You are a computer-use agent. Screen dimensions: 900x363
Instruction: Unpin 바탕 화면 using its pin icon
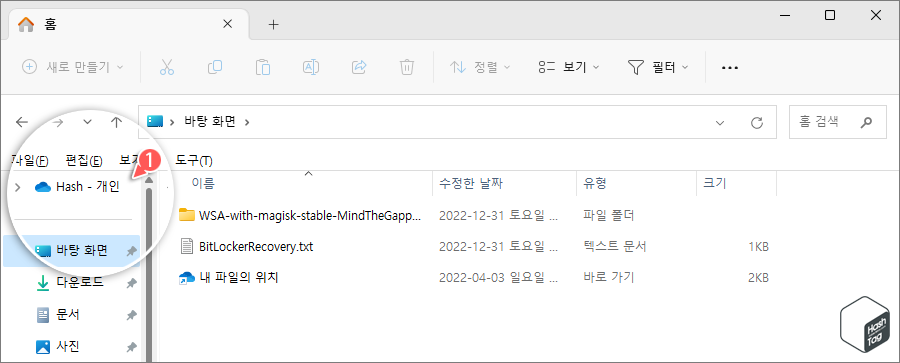pyautogui.click(x=131, y=251)
